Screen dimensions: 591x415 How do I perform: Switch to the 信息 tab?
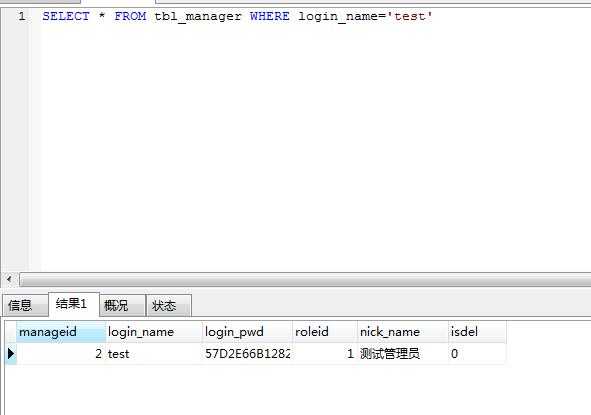coord(25,305)
